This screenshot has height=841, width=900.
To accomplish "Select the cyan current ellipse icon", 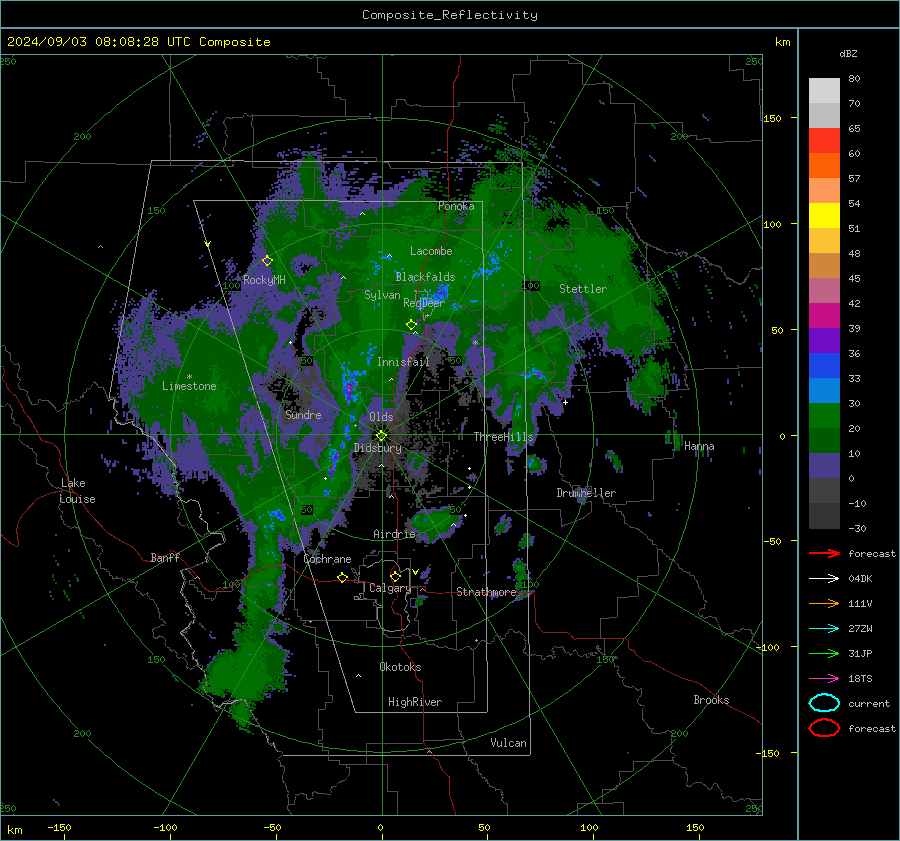I will tap(824, 703).
